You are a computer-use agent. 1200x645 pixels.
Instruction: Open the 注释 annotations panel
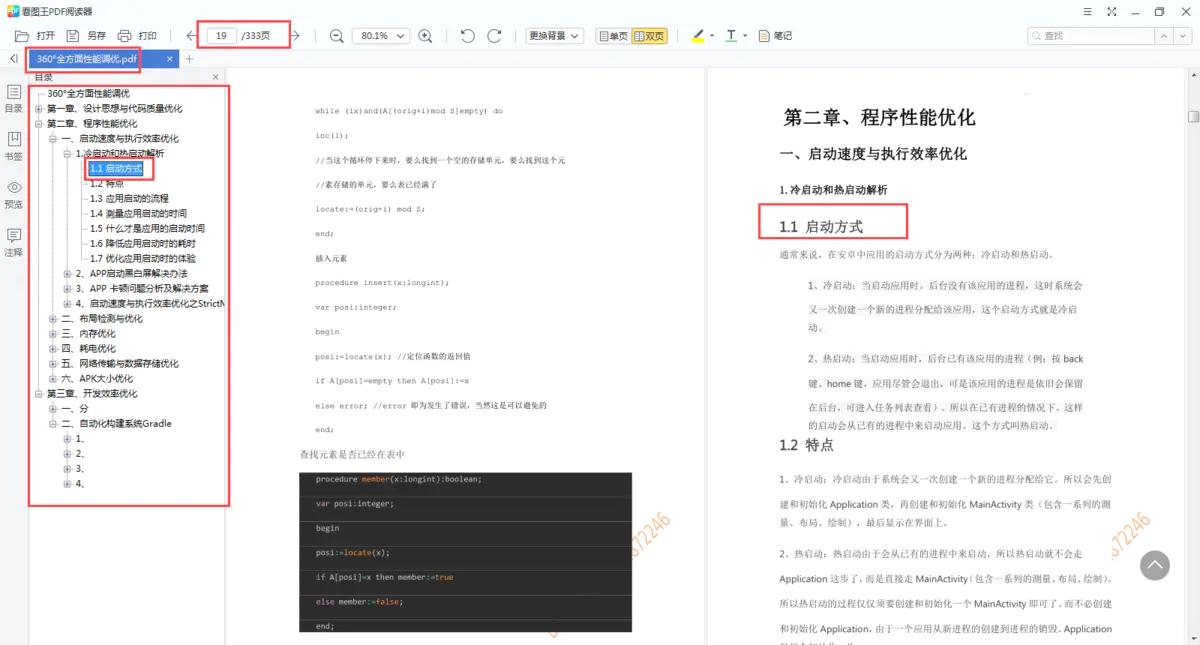click(x=14, y=240)
